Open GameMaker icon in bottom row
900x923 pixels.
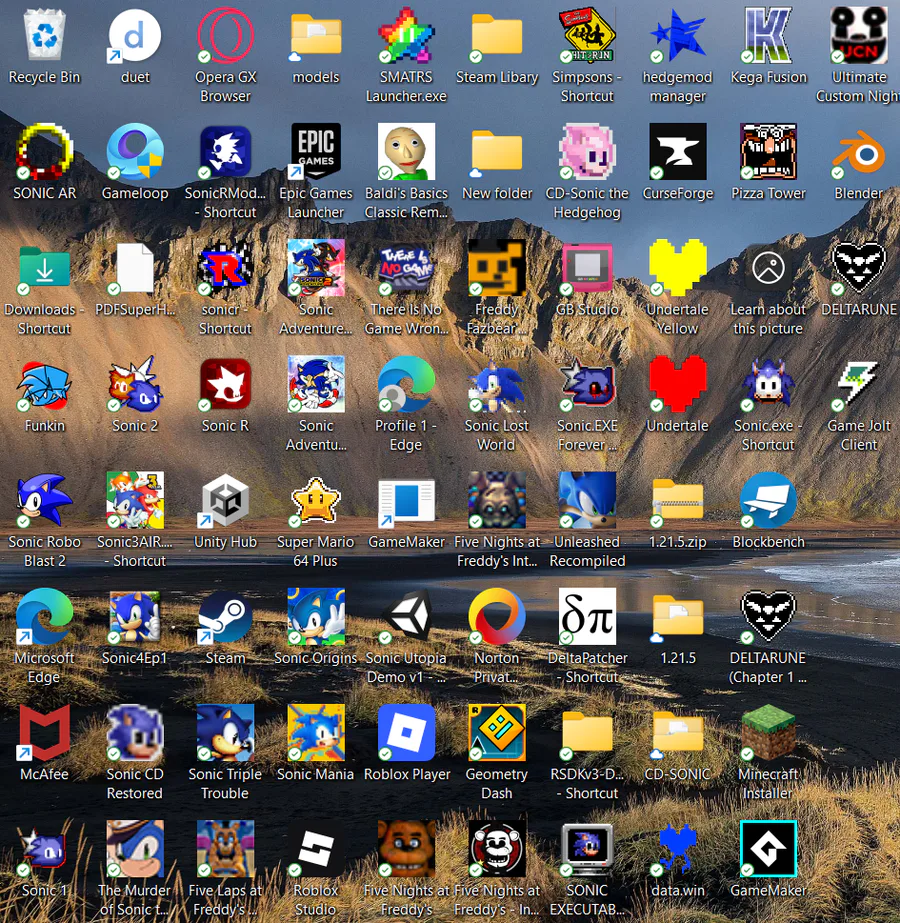pyautogui.click(x=768, y=849)
